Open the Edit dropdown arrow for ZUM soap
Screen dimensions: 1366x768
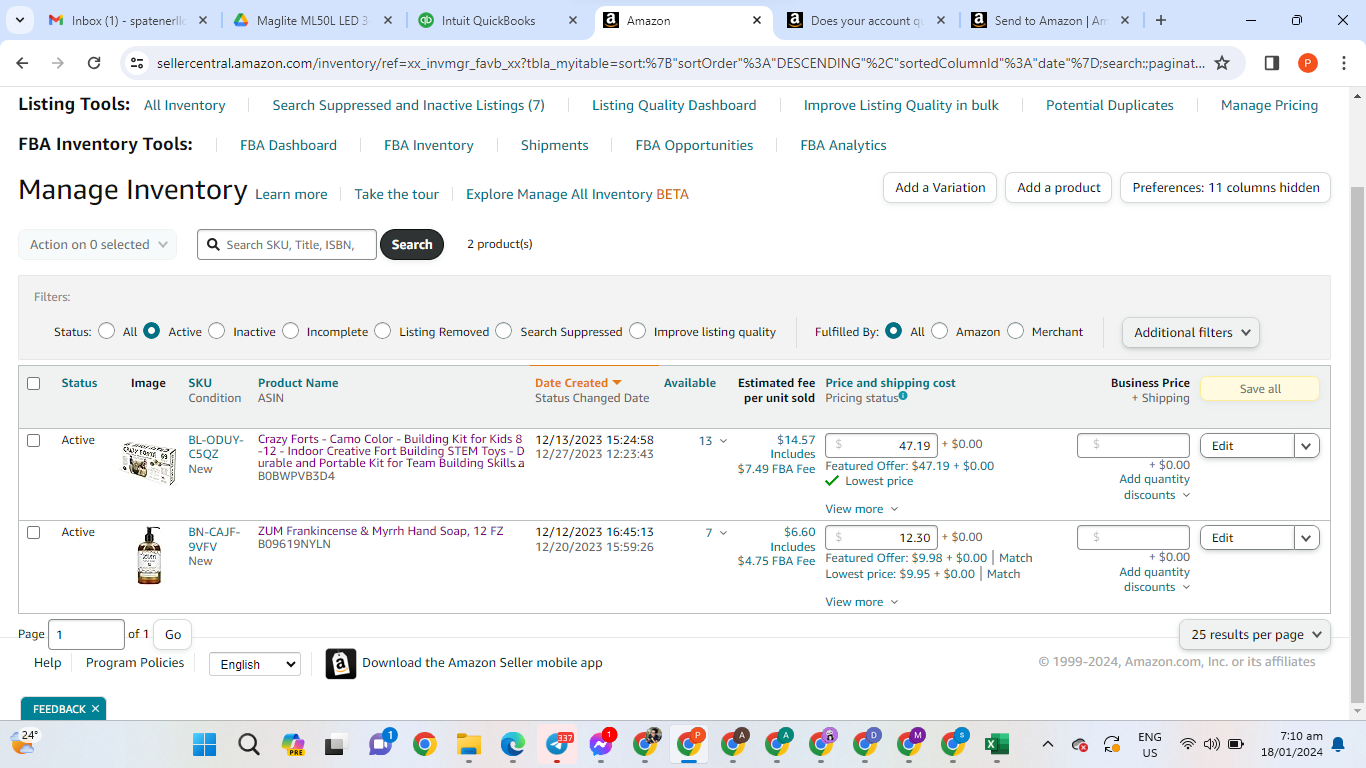coord(1307,538)
